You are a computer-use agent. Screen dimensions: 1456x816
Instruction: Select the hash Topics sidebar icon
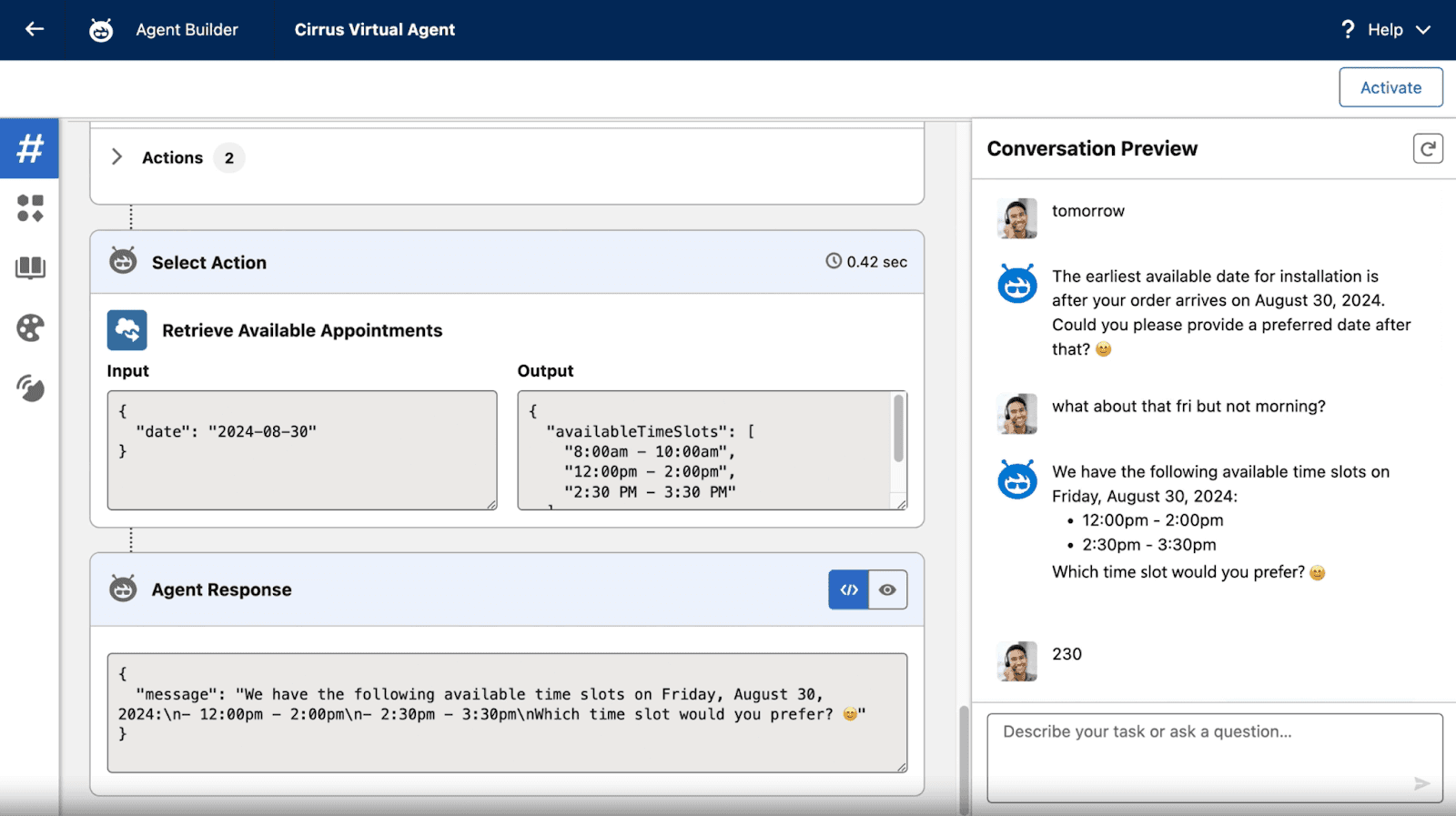(x=30, y=148)
